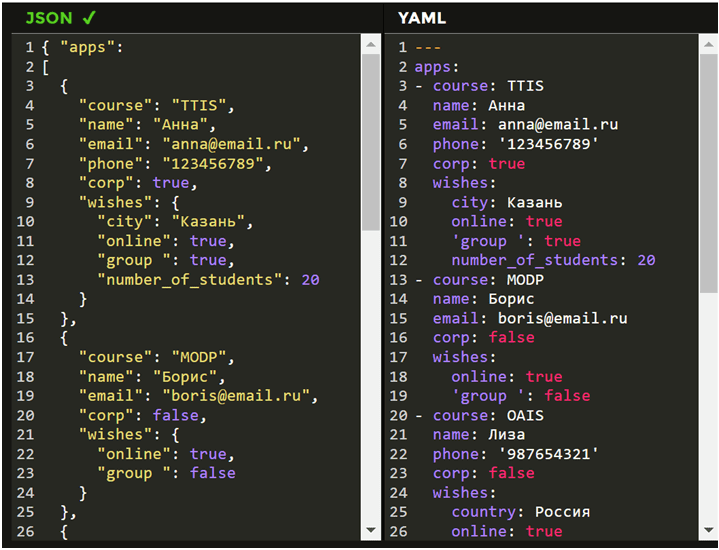Select the YAML pane header
This screenshot has width=719, height=550.
click(421, 18)
